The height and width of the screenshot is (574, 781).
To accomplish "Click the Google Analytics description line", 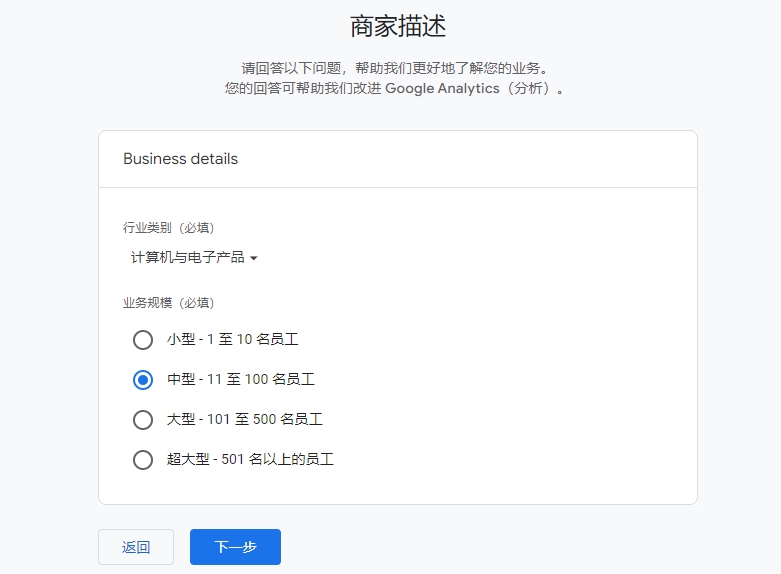I will (394, 89).
